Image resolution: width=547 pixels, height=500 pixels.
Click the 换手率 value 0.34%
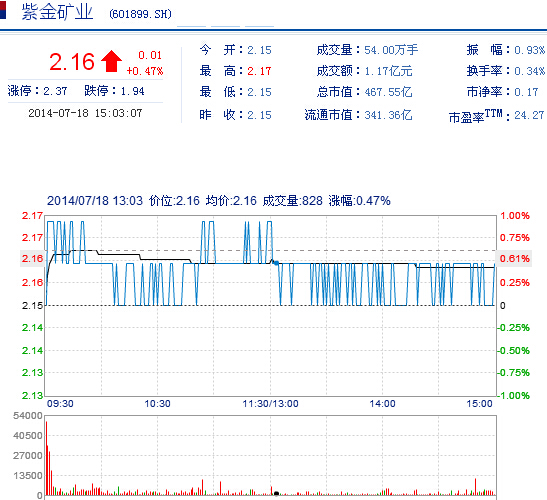(x=530, y=71)
